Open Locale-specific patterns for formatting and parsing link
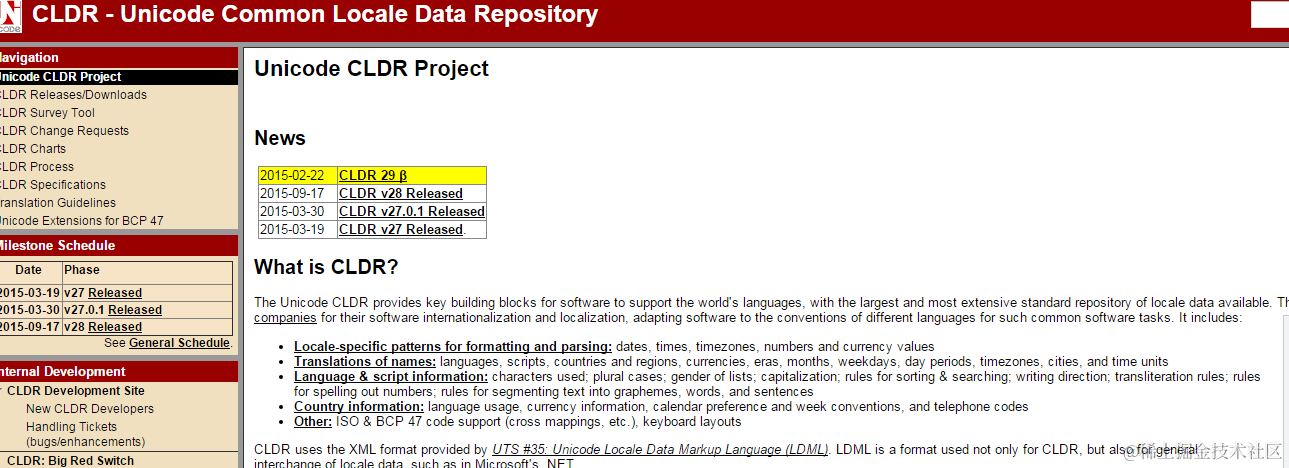Image resolution: width=1289 pixels, height=468 pixels. point(453,347)
